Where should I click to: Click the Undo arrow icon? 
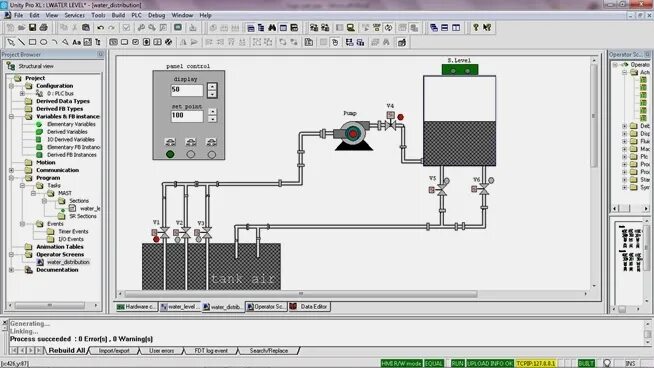coord(100,28)
